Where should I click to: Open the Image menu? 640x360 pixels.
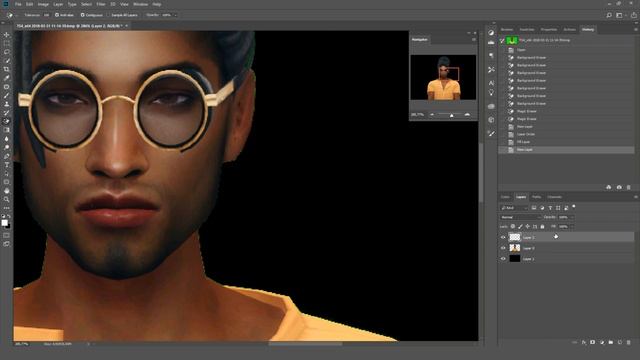[43, 4]
